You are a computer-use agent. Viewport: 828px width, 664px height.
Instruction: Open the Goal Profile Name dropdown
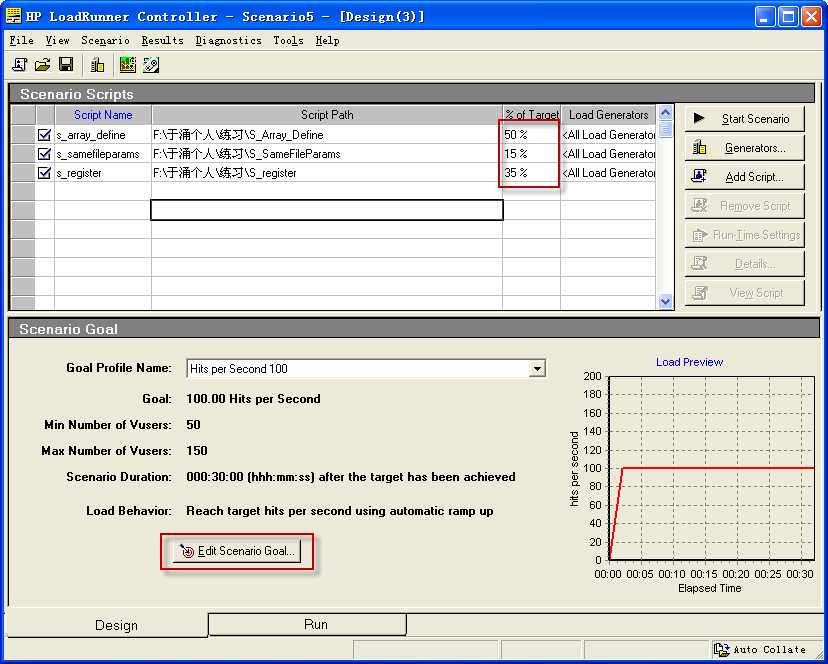pos(537,369)
